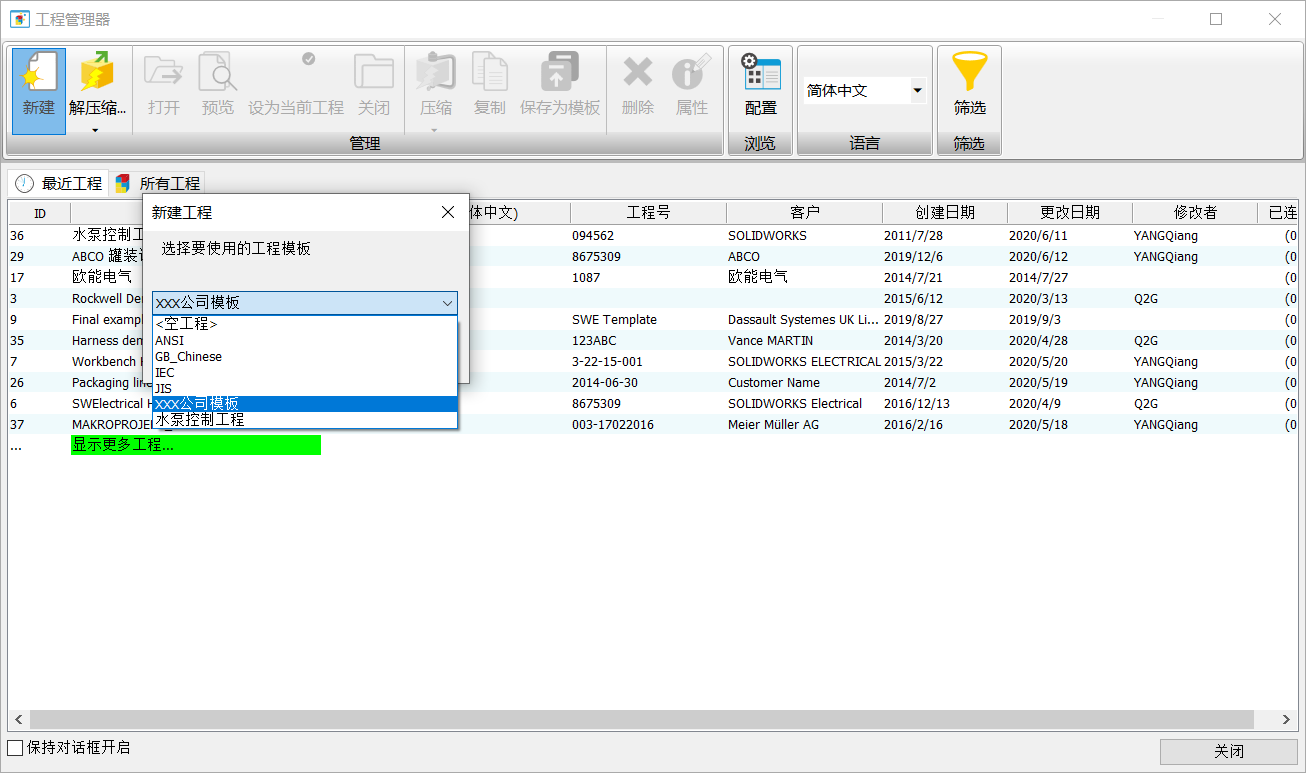Select the SWE Template cell

(x=614, y=320)
